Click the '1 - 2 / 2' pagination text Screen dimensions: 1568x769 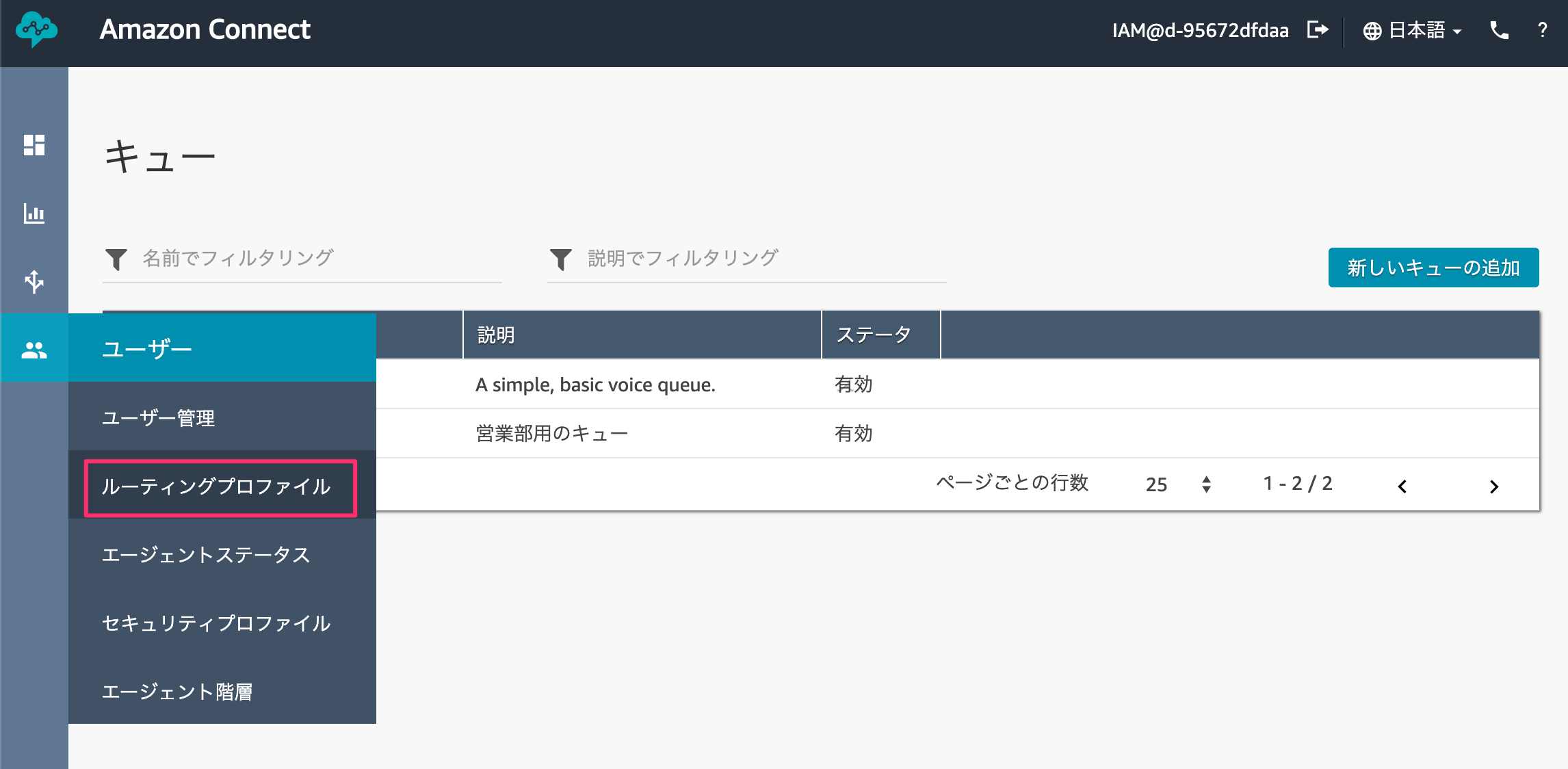point(1298,484)
